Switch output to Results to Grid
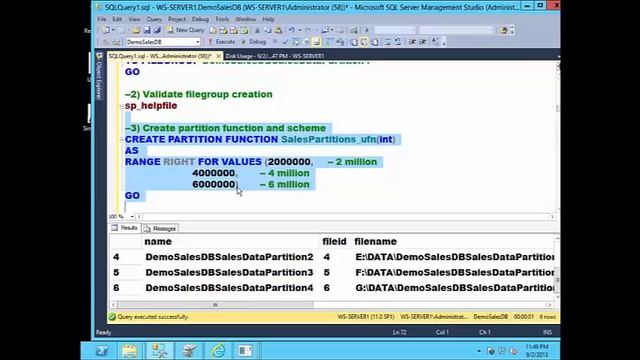 [364, 42]
